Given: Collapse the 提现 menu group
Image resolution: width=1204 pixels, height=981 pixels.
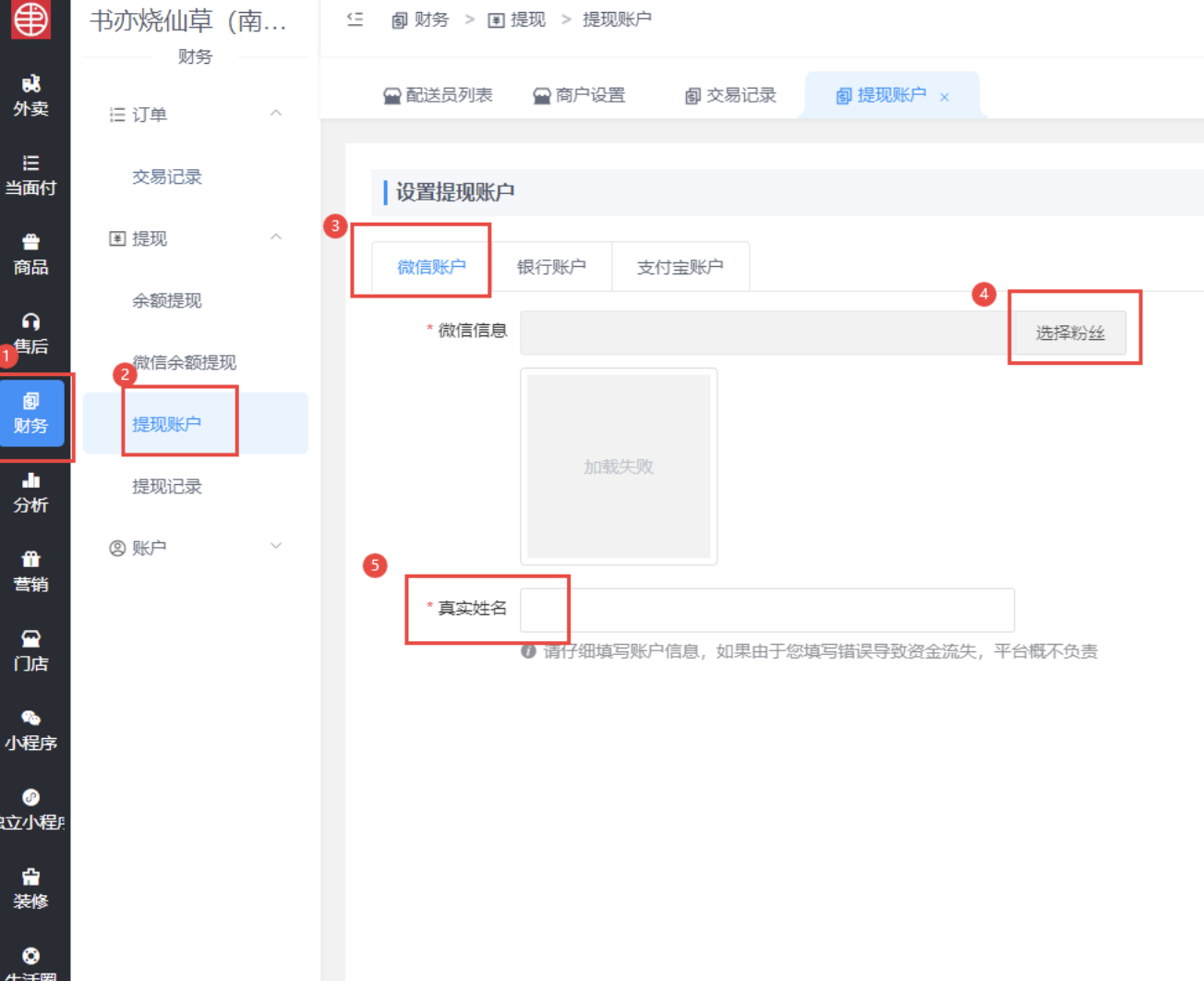Looking at the screenshot, I should tap(275, 237).
